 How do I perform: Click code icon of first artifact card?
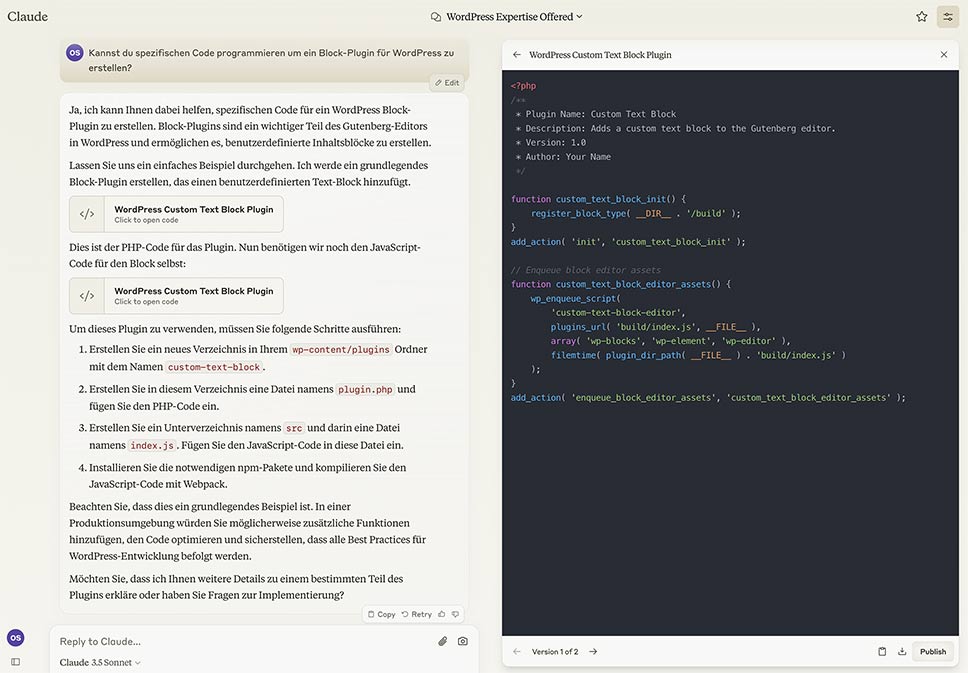[x=87, y=214]
